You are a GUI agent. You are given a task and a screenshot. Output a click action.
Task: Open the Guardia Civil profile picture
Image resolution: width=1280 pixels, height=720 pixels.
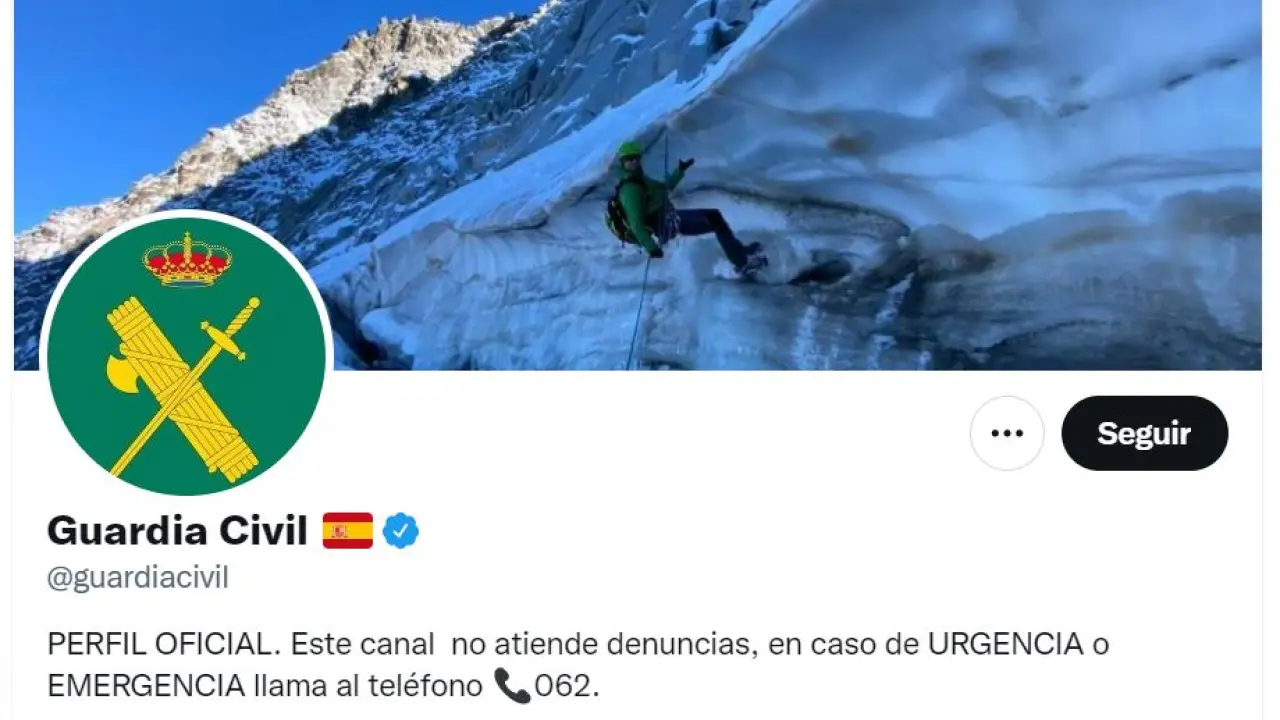pos(186,356)
